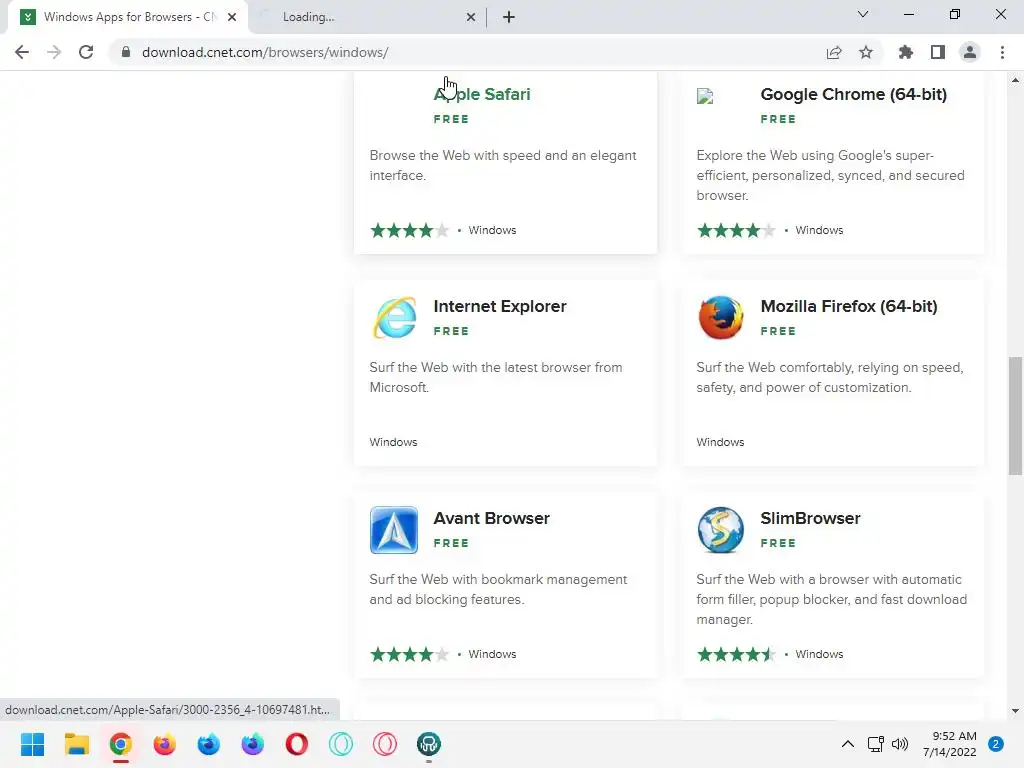The image size is (1024, 768).
Task: Click the vertical scrollbar thumb
Action: pos(1015,416)
